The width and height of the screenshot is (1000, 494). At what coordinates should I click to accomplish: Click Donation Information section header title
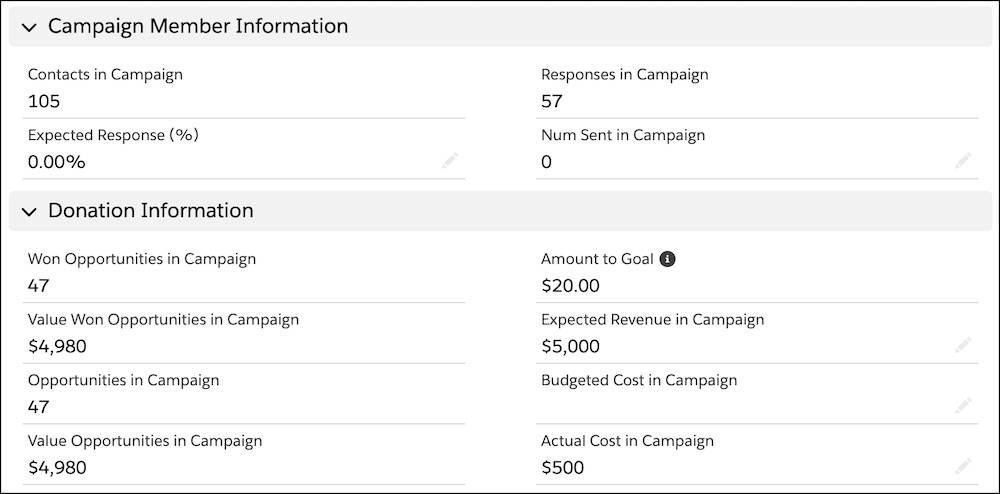151,211
